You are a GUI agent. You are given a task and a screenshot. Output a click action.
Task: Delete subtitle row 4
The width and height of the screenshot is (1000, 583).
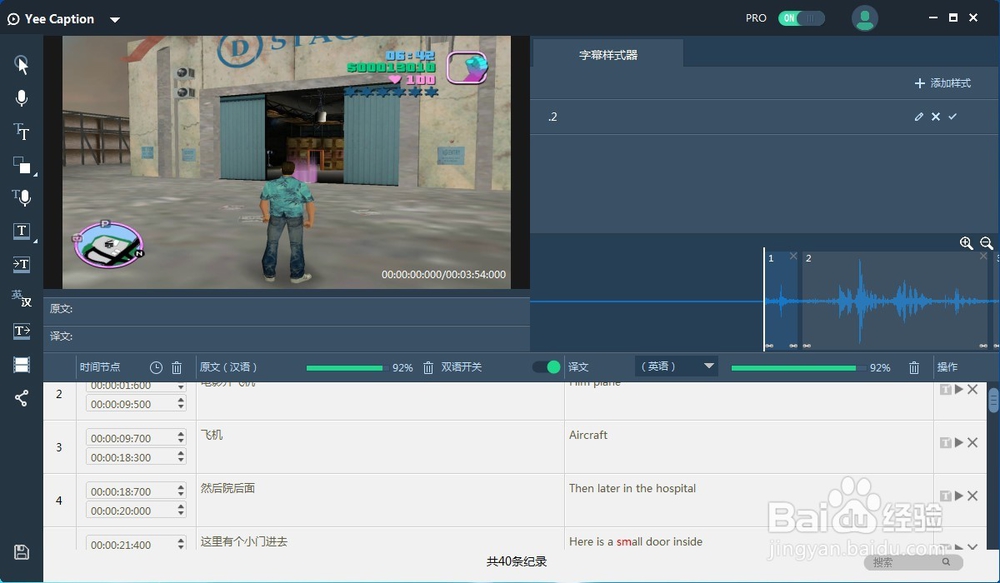973,496
